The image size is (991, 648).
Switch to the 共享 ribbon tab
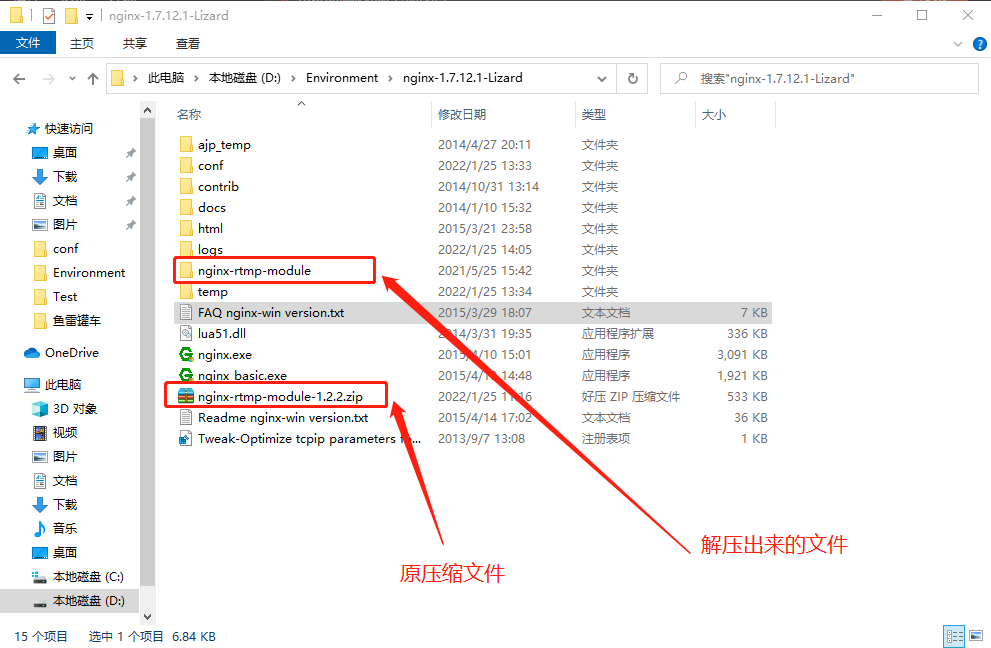pos(135,44)
